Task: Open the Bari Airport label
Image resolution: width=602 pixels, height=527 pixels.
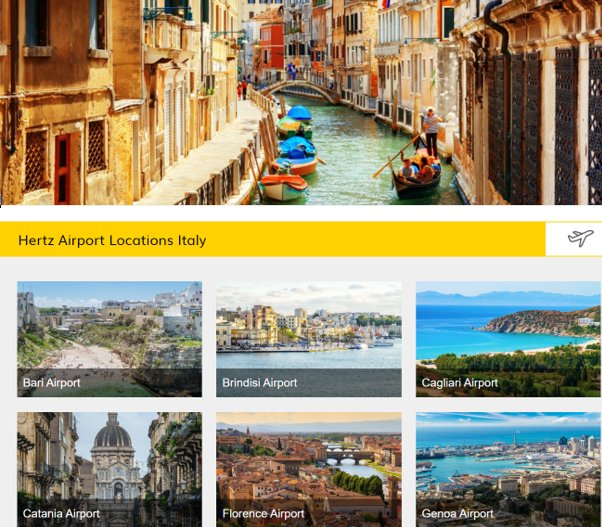Action: point(51,383)
